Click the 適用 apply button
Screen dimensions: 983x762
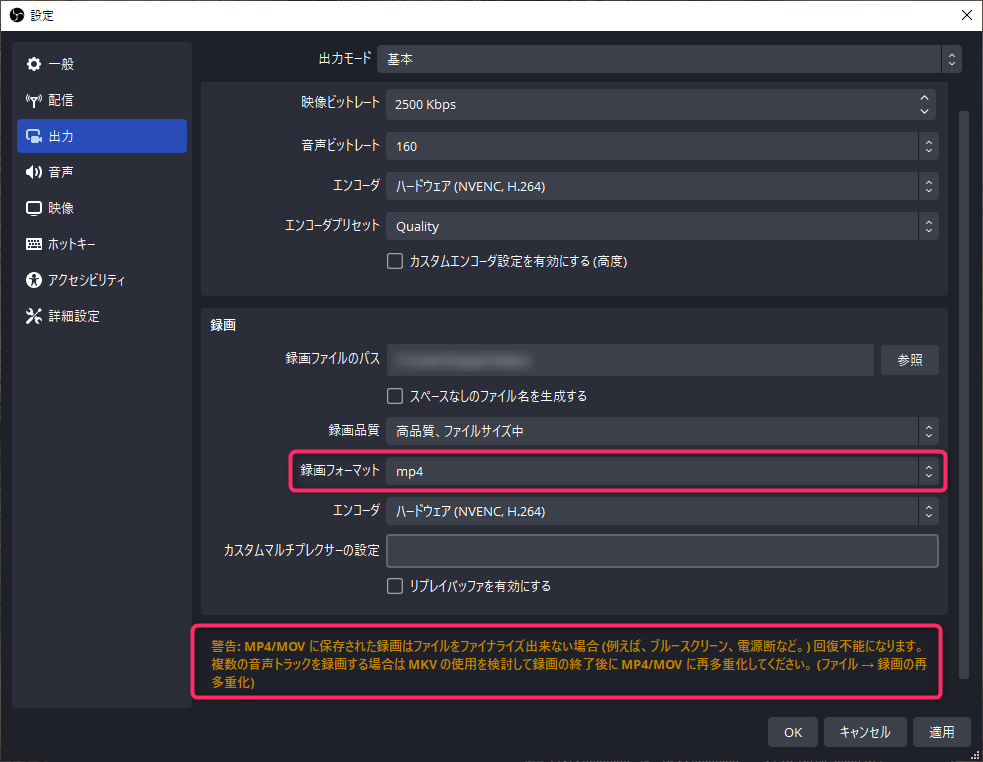point(941,732)
